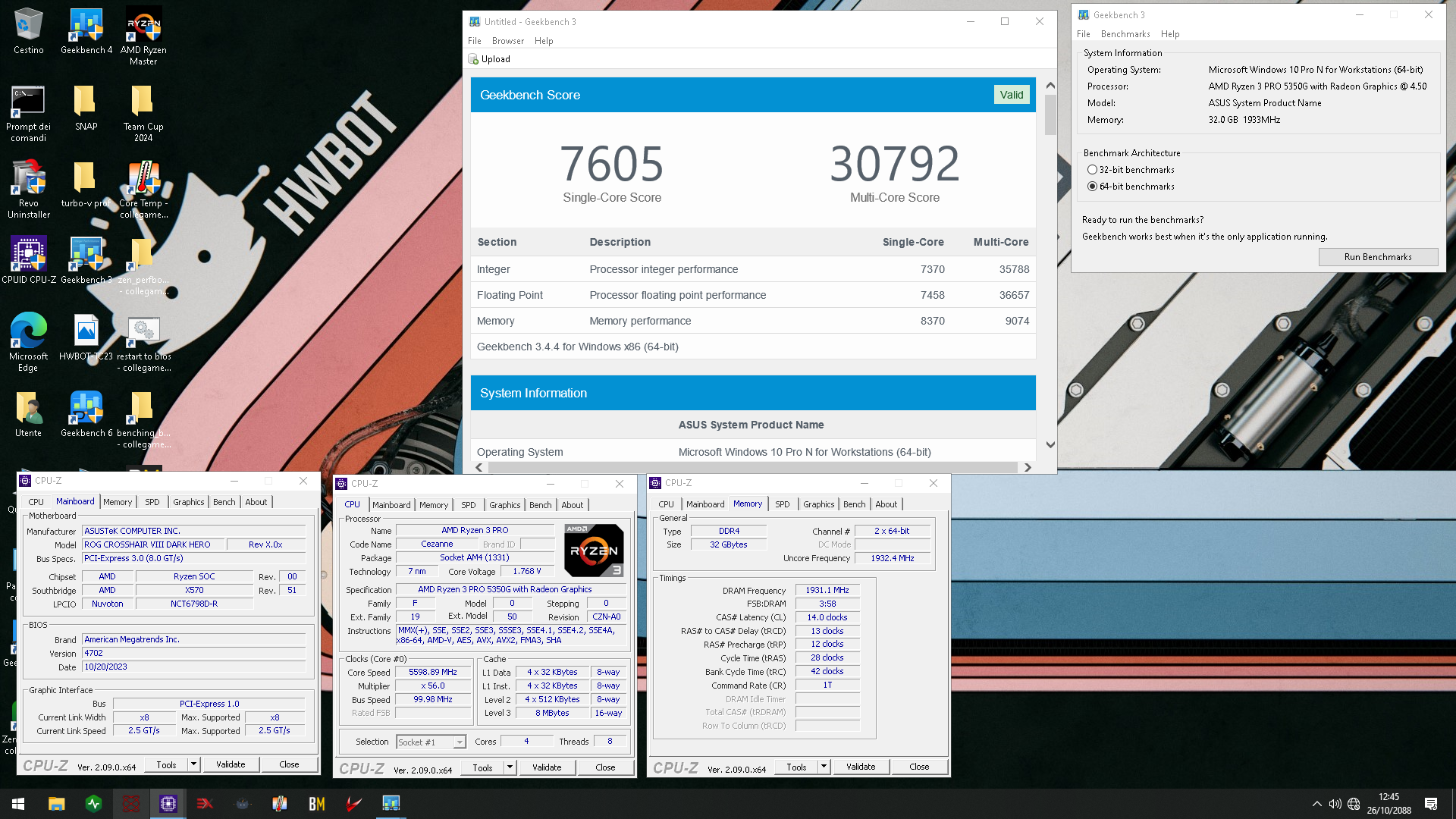Launch AMD Ryzen Master shortcut
Screen dimensions: 1456x819
pyautogui.click(x=143, y=36)
